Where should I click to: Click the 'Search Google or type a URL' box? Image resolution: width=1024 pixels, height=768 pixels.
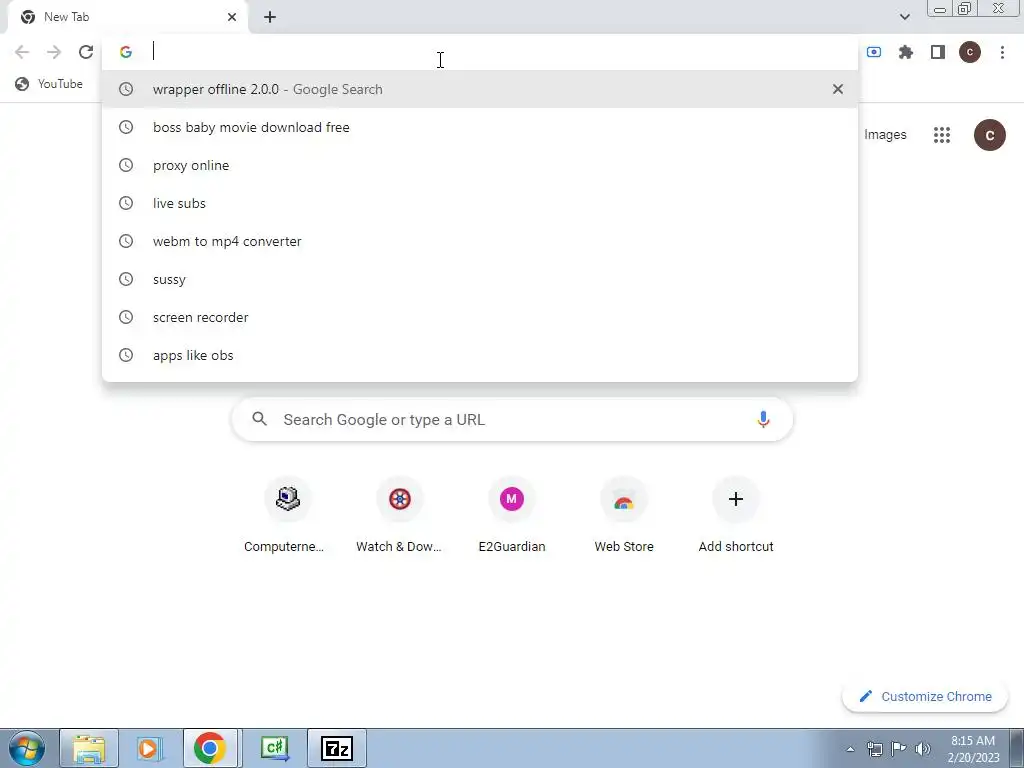coord(512,419)
